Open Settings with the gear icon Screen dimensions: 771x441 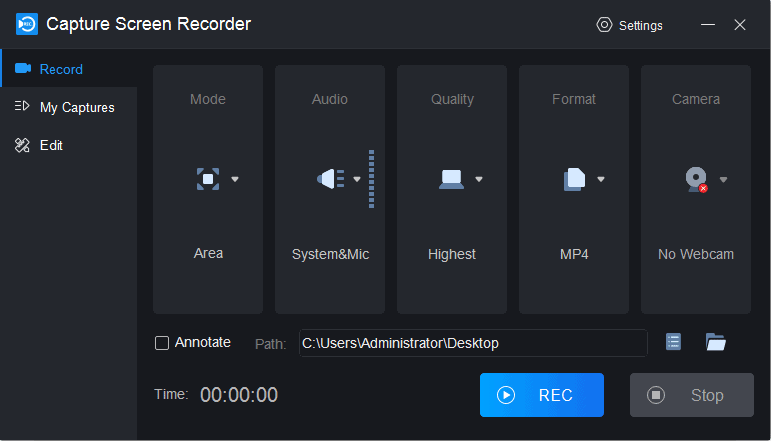click(x=604, y=25)
